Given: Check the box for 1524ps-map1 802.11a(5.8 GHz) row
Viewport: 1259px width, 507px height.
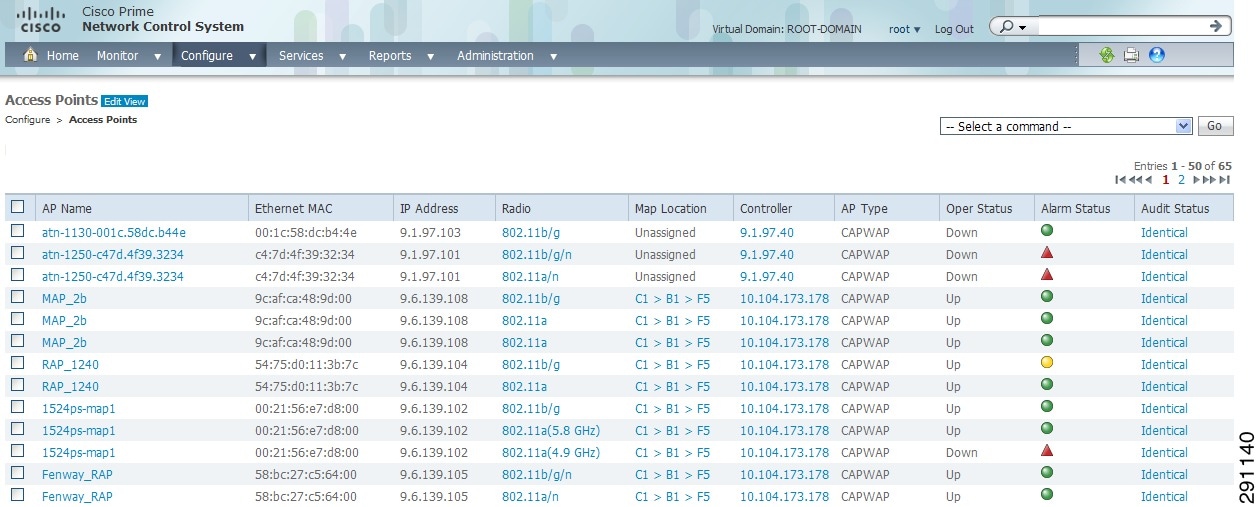Looking at the screenshot, I should [x=17, y=429].
